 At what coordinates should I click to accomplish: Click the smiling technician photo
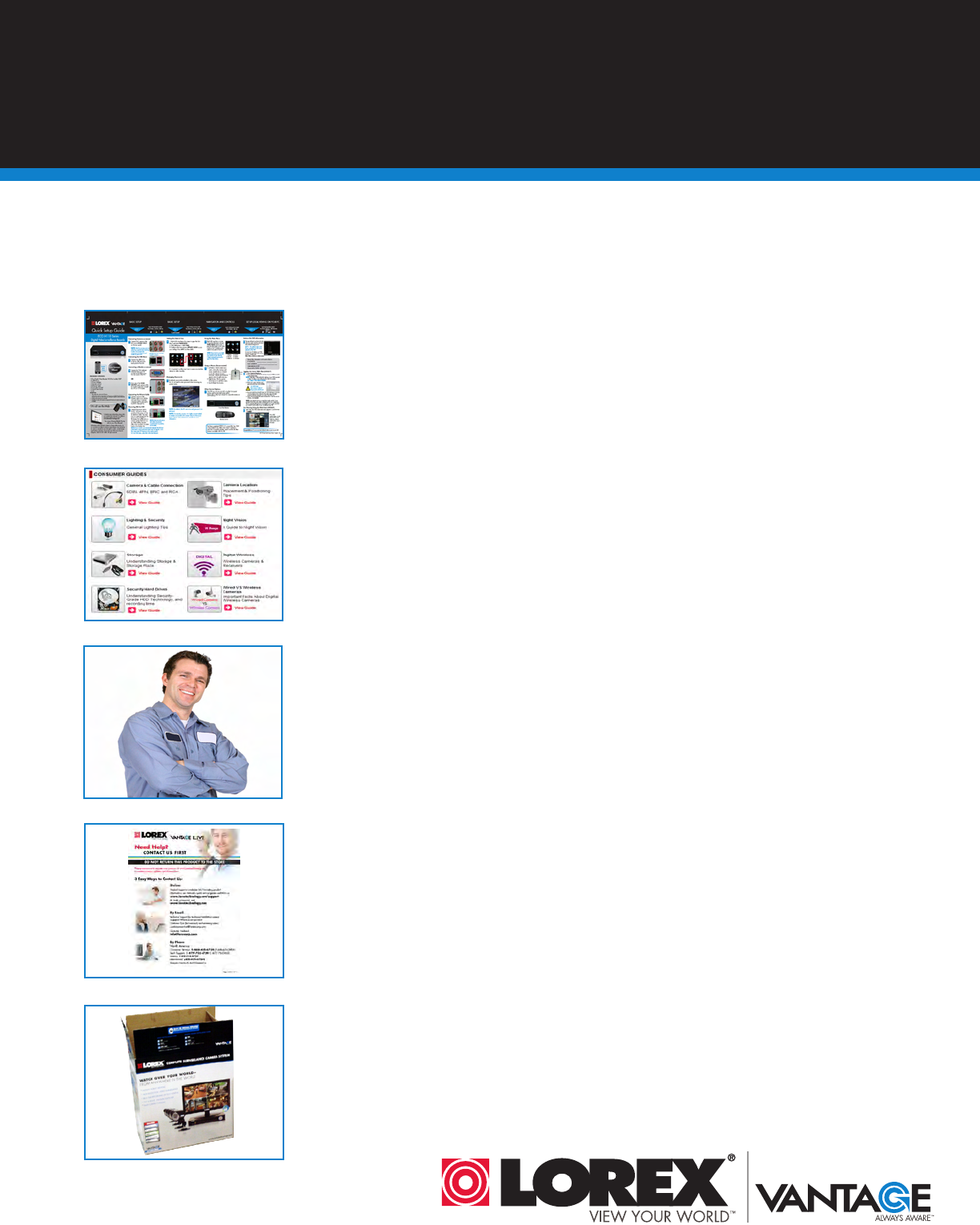click(183, 722)
